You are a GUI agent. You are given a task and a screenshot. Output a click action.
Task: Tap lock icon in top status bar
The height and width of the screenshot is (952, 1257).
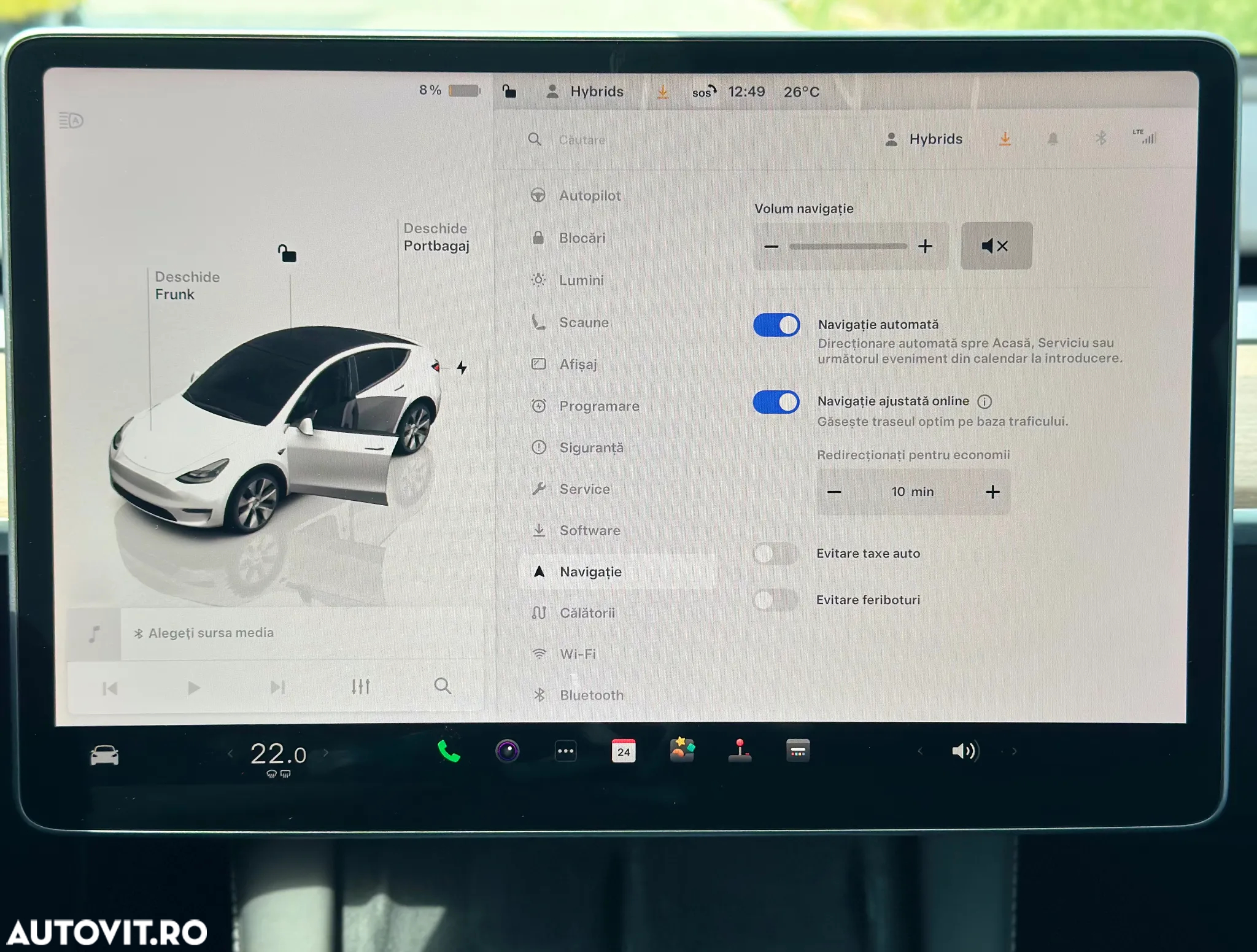tap(509, 91)
